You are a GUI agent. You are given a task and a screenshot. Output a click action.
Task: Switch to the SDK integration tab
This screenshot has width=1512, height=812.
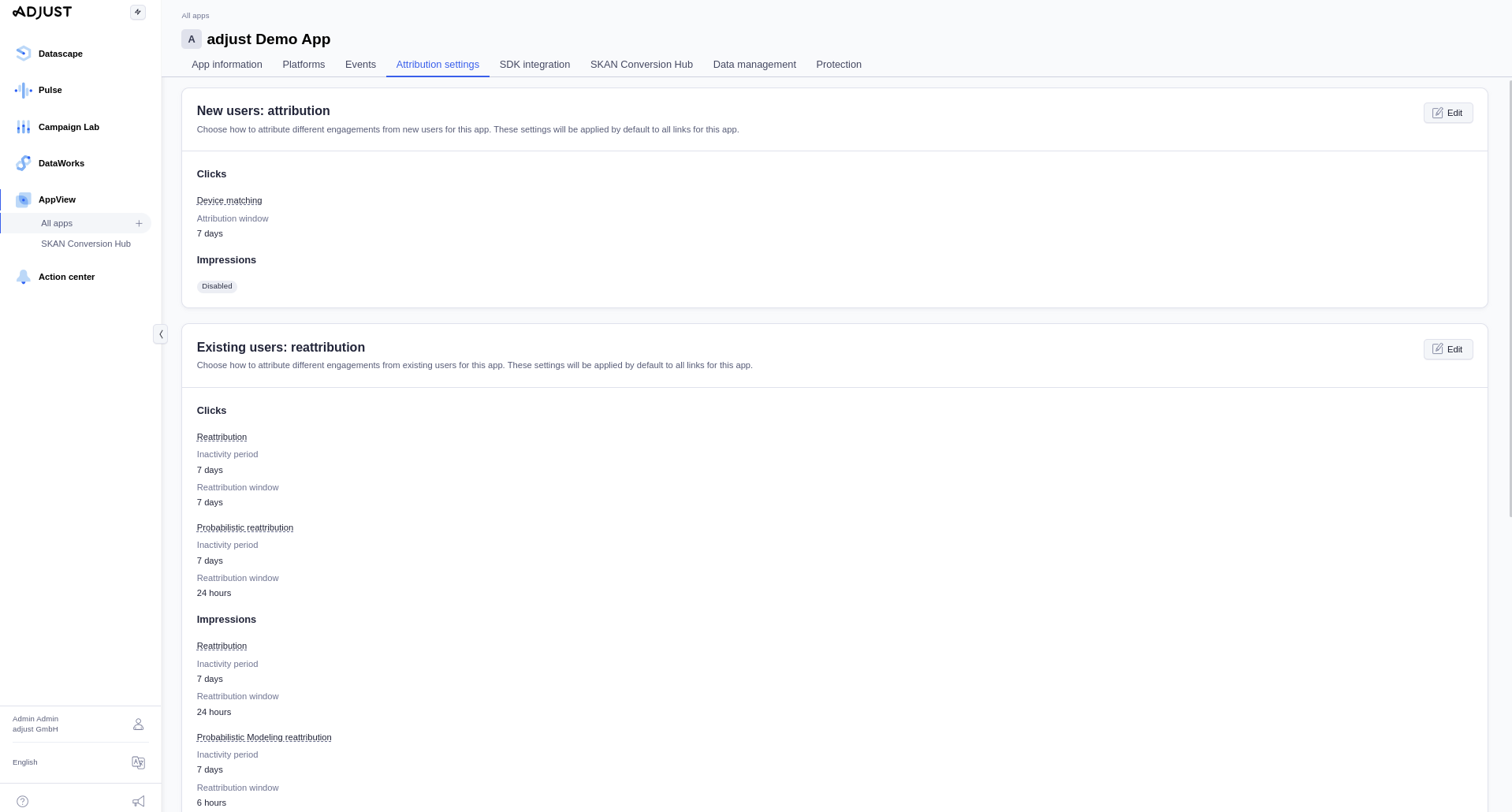534,65
